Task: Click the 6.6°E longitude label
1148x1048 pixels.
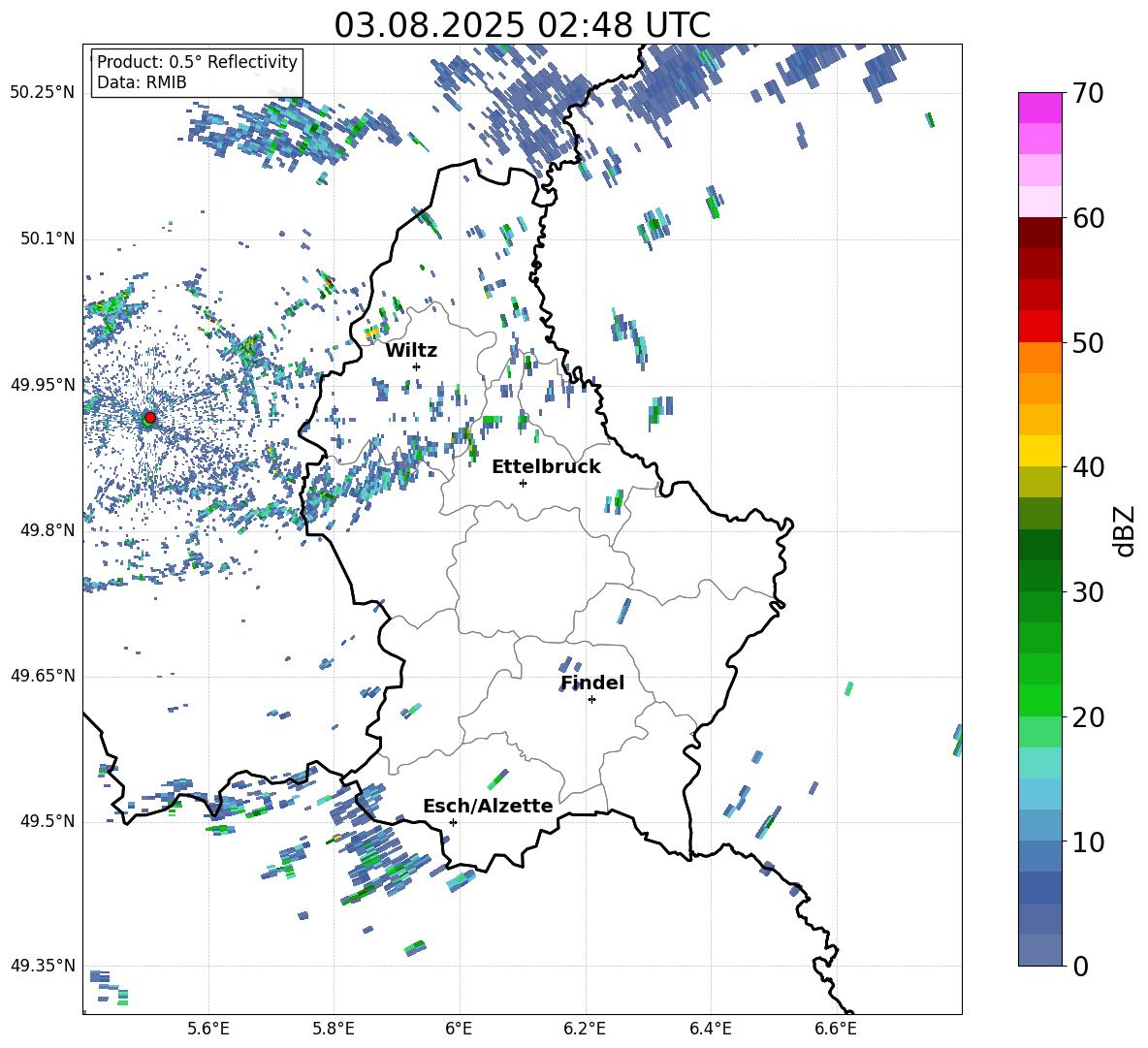Action: [x=836, y=1029]
